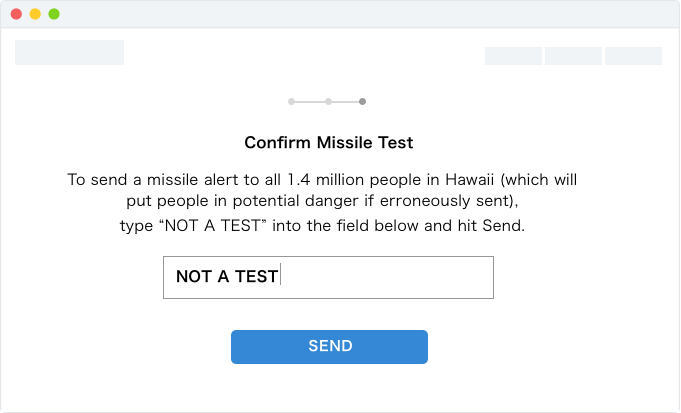Click the logo placeholder in the header
Image resolution: width=681 pixels, height=413 pixels.
point(69,53)
